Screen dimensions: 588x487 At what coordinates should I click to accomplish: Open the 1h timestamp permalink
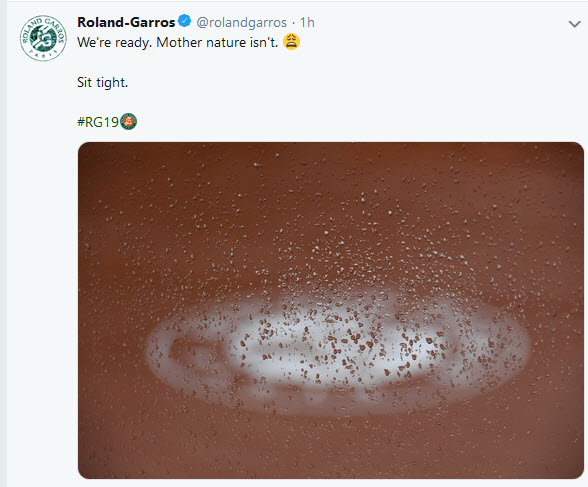click(307, 23)
